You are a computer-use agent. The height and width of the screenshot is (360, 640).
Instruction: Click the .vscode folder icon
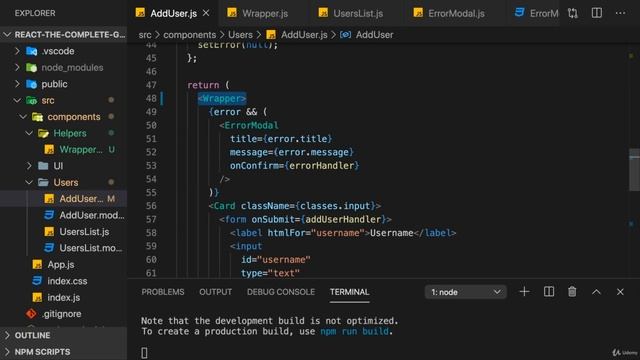coord(31,51)
